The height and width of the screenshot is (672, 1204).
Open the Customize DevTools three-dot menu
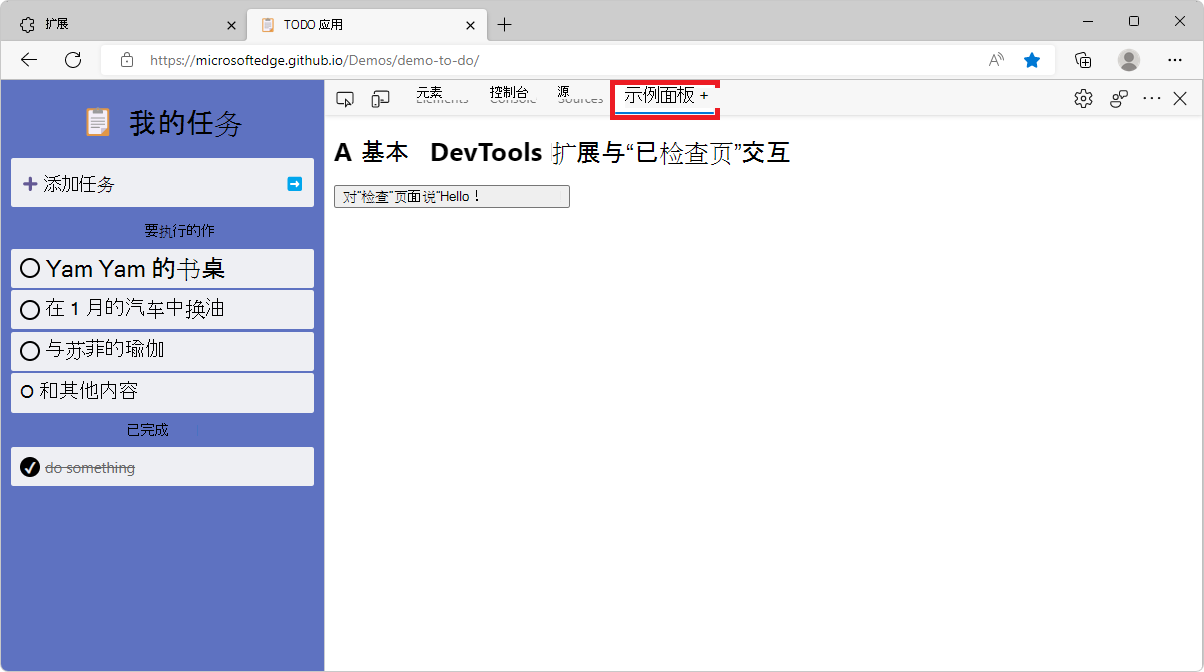pos(1152,98)
